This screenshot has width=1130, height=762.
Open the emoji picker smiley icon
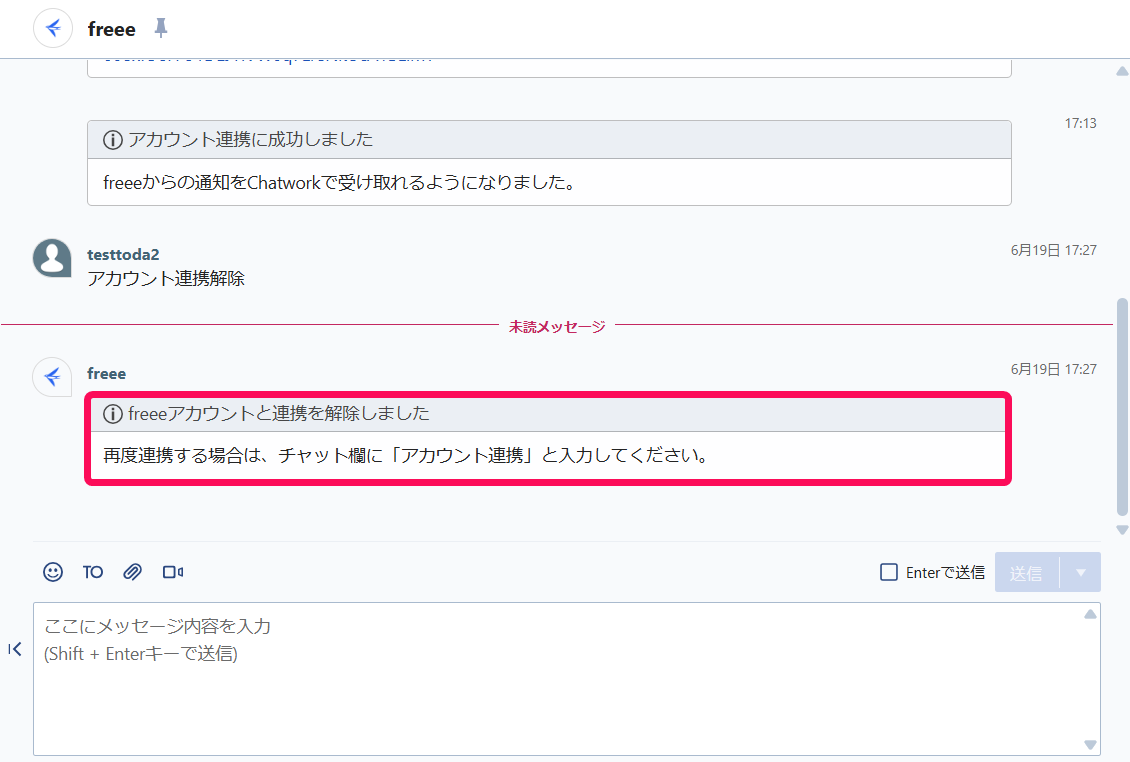(53, 572)
